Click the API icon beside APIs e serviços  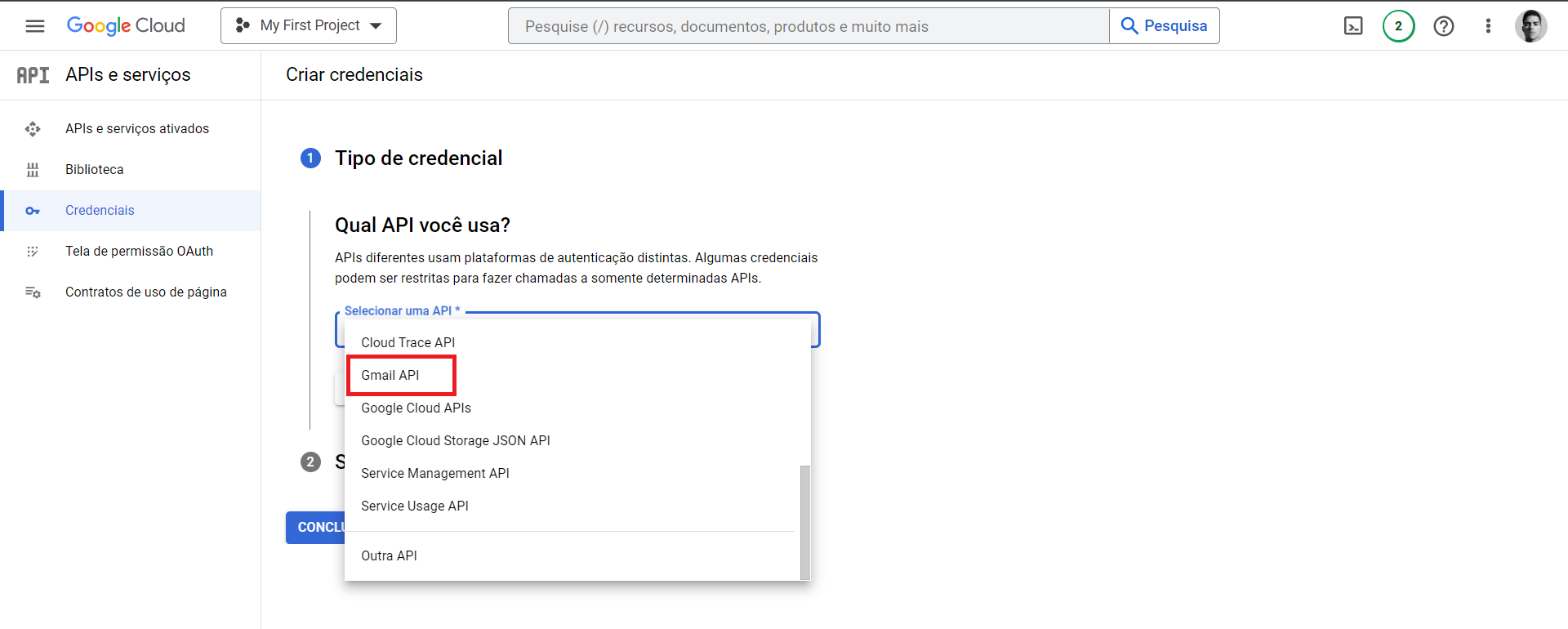[x=33, y=75]
